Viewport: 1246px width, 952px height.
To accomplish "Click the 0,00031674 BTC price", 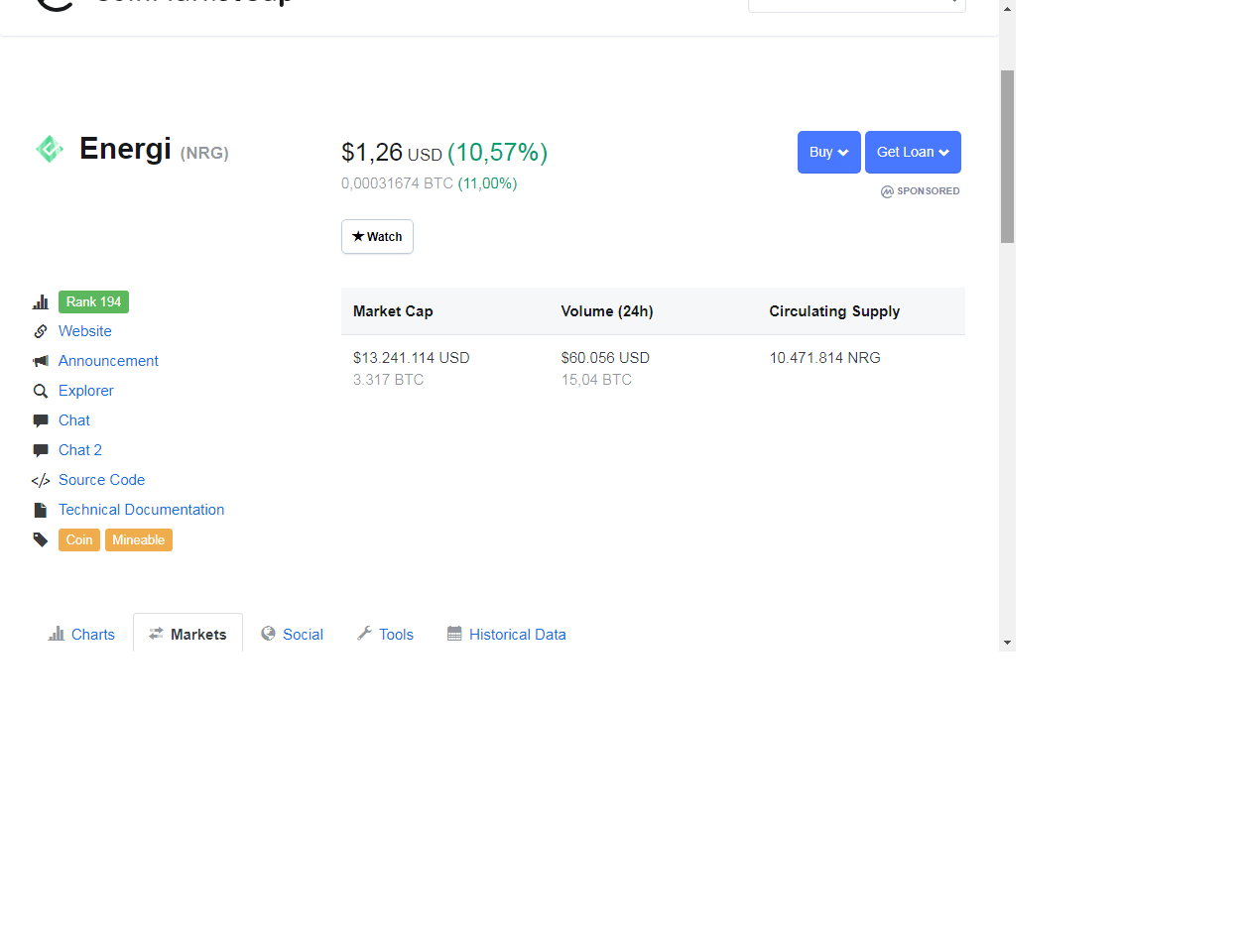I will 397,183.
